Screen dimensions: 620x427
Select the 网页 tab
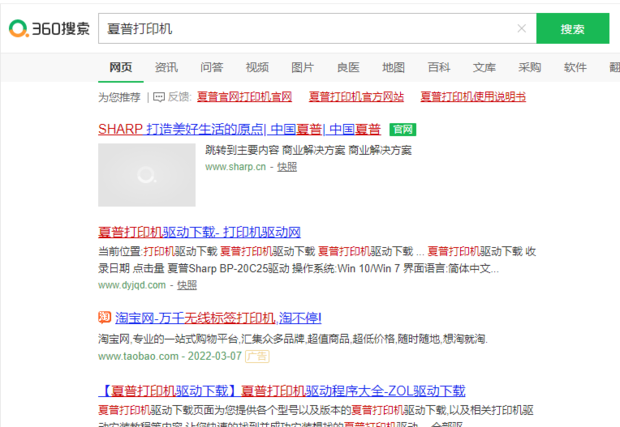[x=121, y=67]
